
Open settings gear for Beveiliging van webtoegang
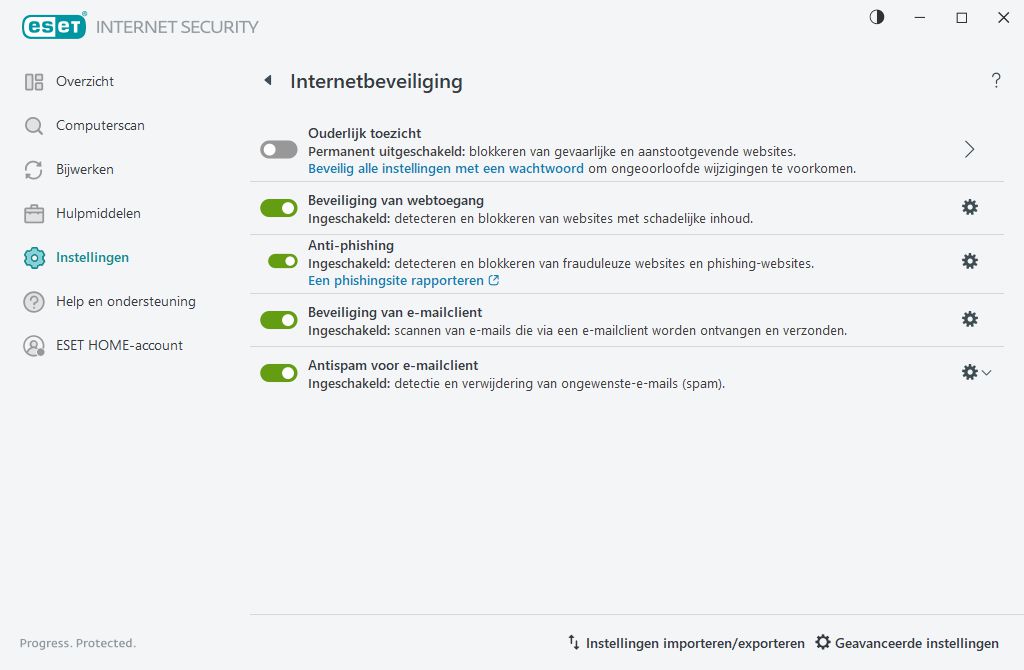(970, 207)
